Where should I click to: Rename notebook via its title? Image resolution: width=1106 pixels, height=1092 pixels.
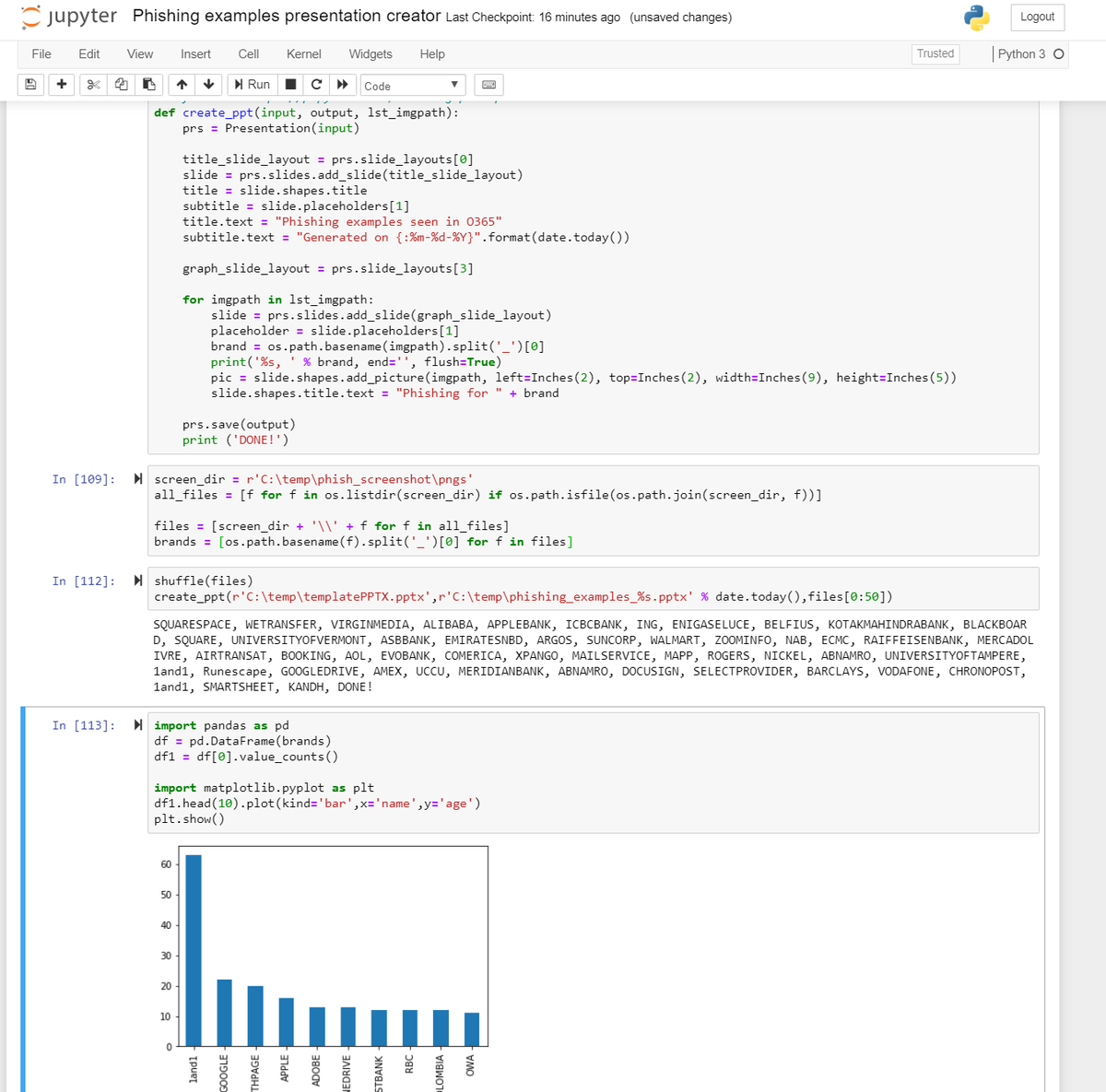(287, 17)
